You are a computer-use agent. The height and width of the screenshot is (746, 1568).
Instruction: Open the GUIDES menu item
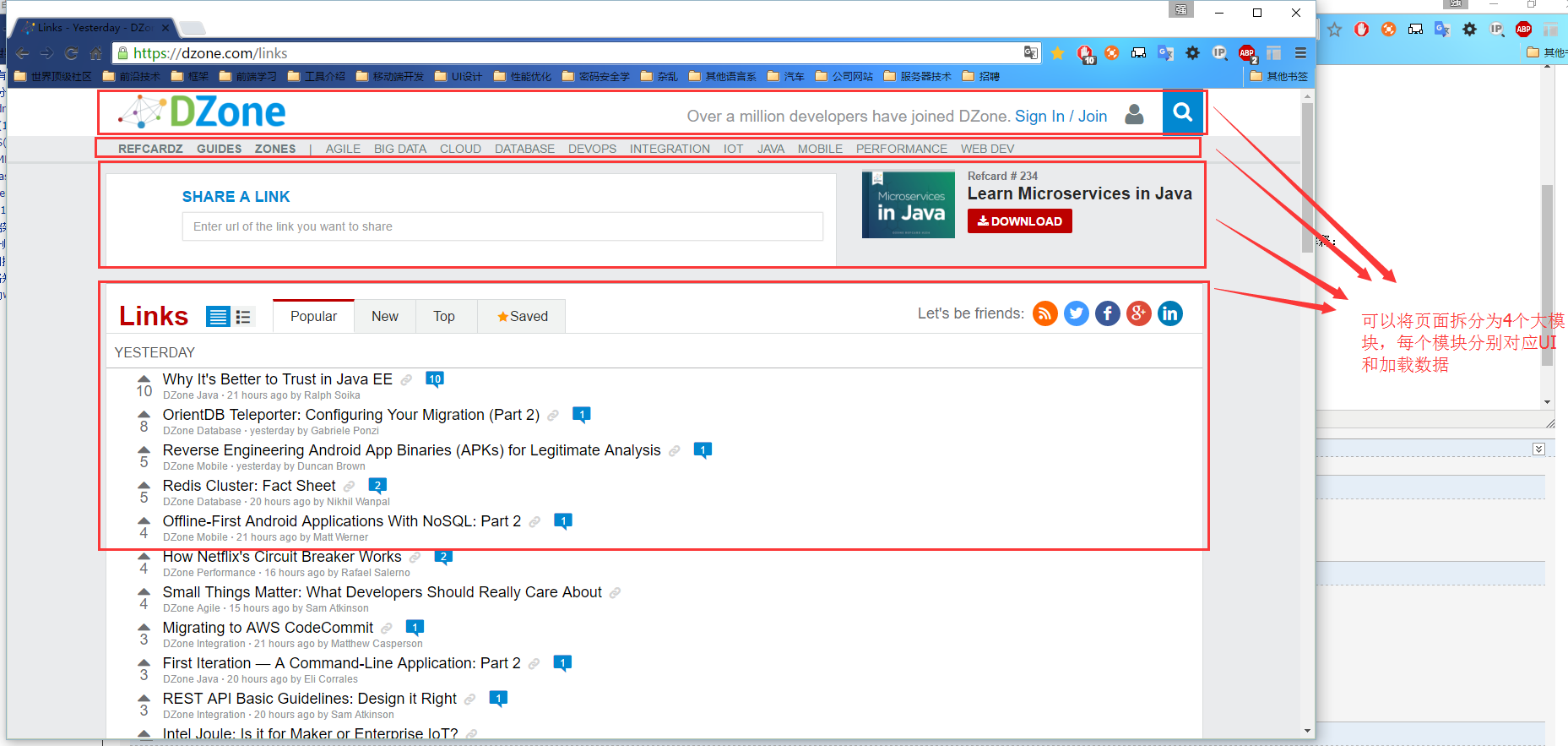tap(220, 149)
